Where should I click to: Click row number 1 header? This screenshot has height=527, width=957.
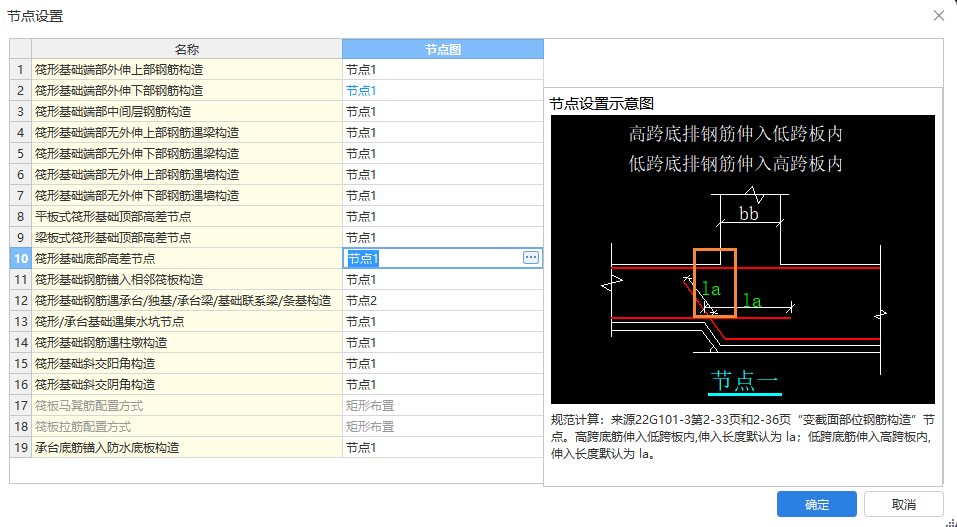click(x=21, y=70)
